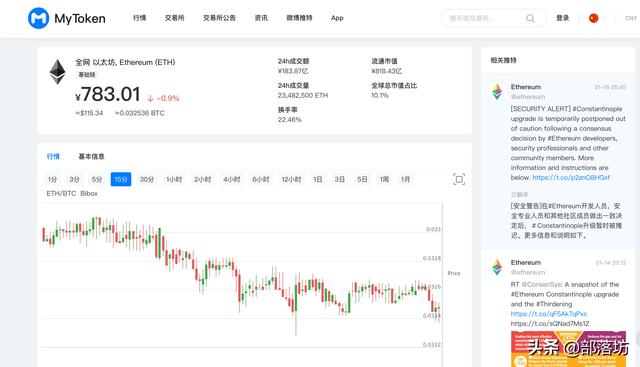Click the 登录 login button

pos(562,18)
